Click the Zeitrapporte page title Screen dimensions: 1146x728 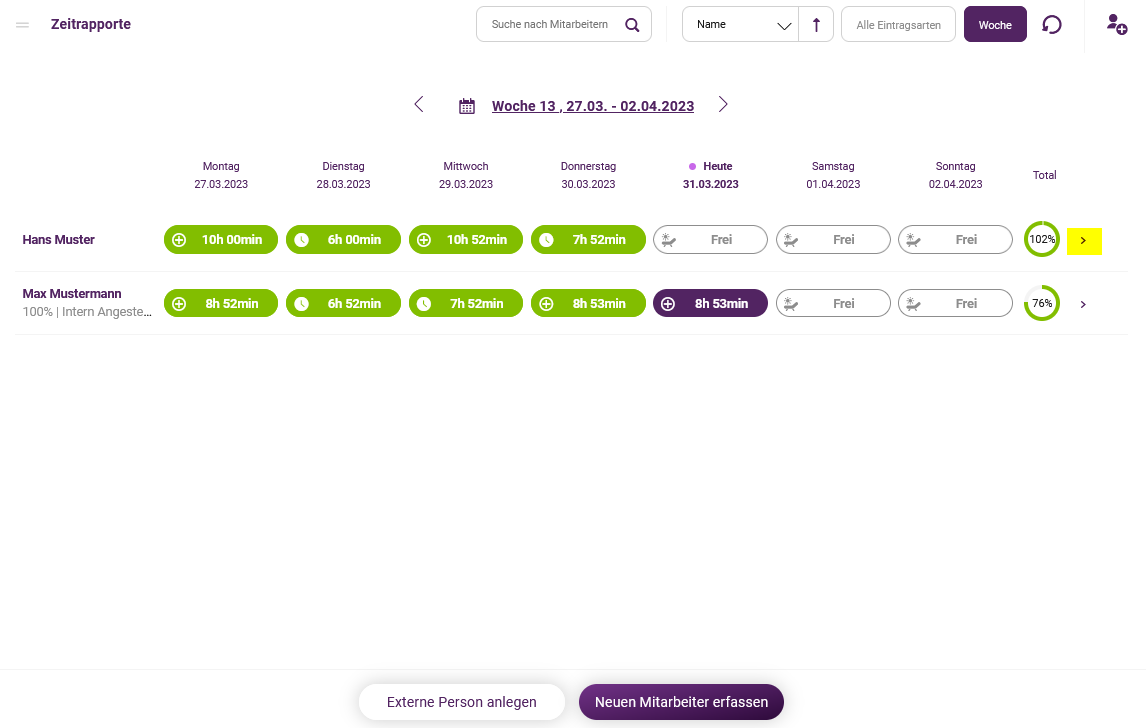coord(91,24)
